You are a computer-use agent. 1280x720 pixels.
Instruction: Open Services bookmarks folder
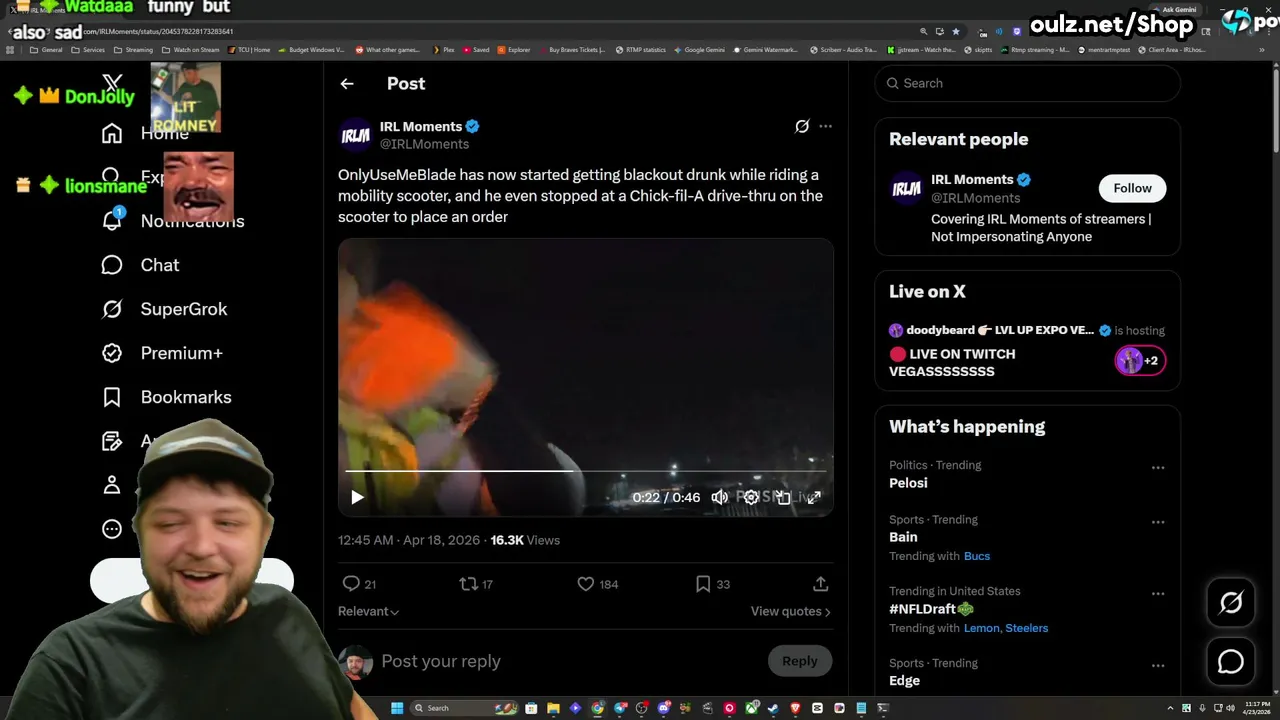pyautogui.click(x=88, y=49)
